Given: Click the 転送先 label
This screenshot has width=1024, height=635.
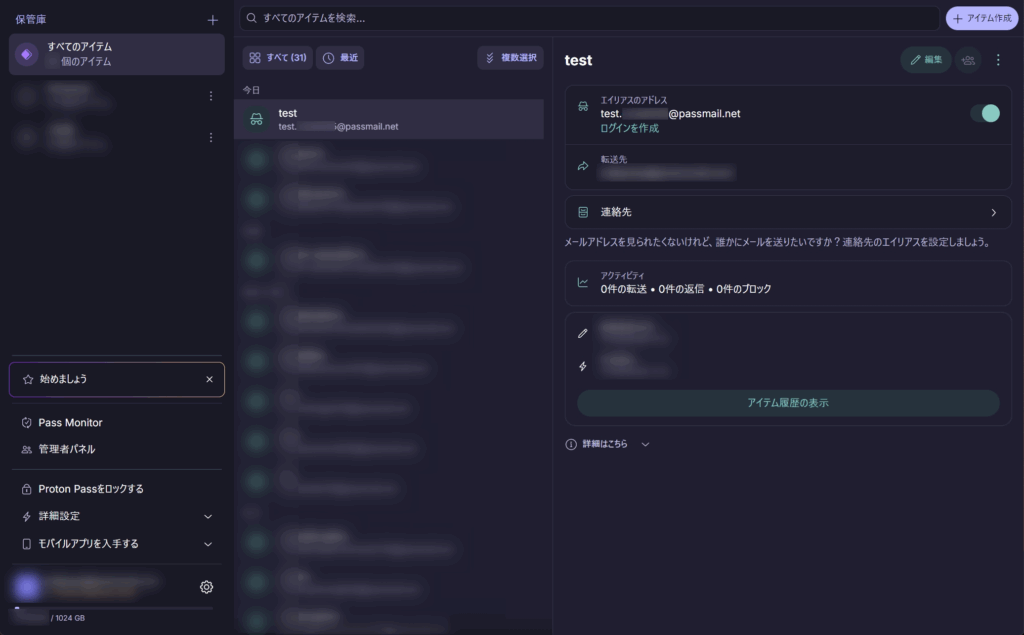Looking at the screenshot, I should coord(613,159).
